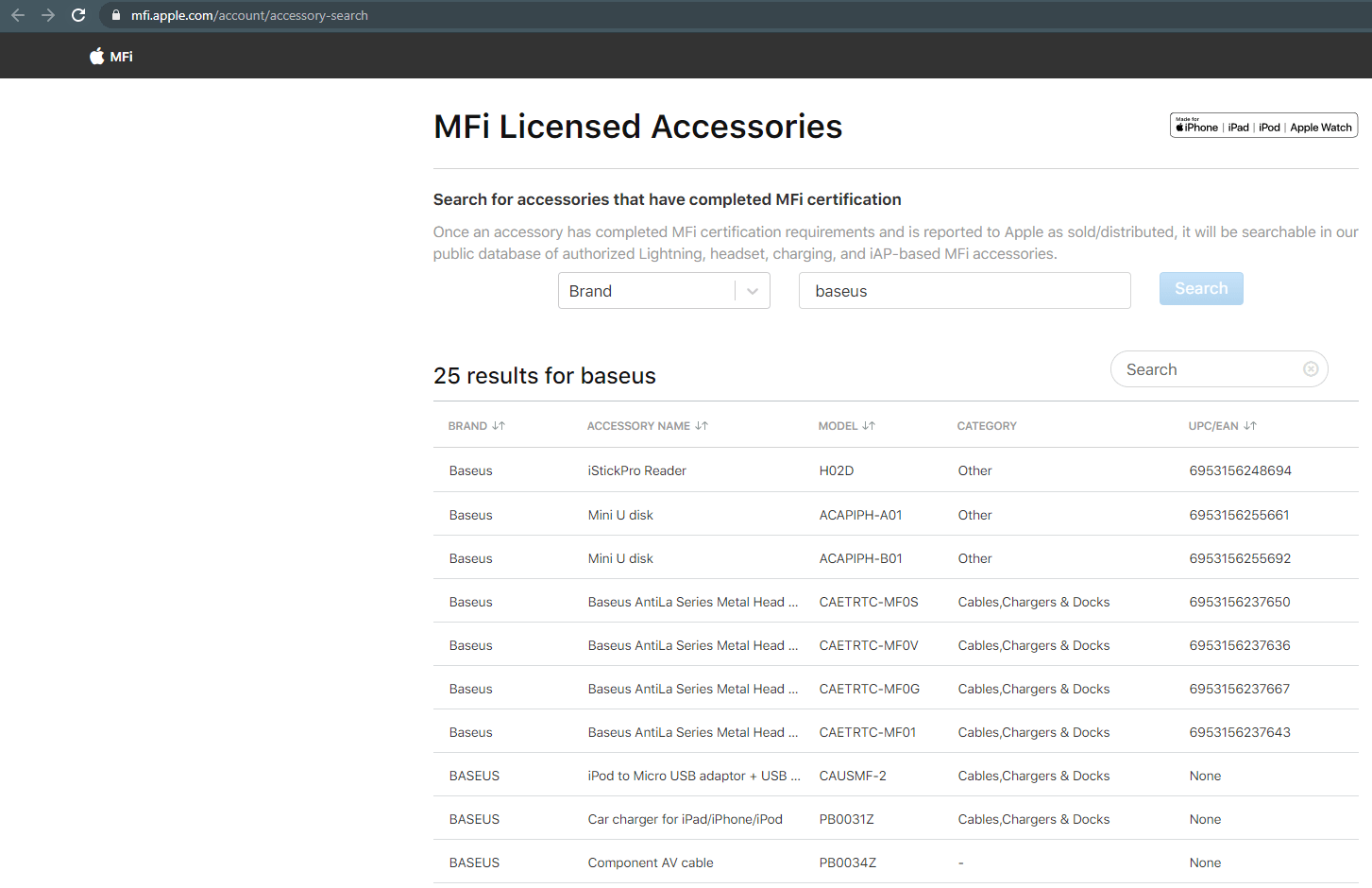Click the Baseus brand cell in ACAPIPH-A01 row

[471, 515]
